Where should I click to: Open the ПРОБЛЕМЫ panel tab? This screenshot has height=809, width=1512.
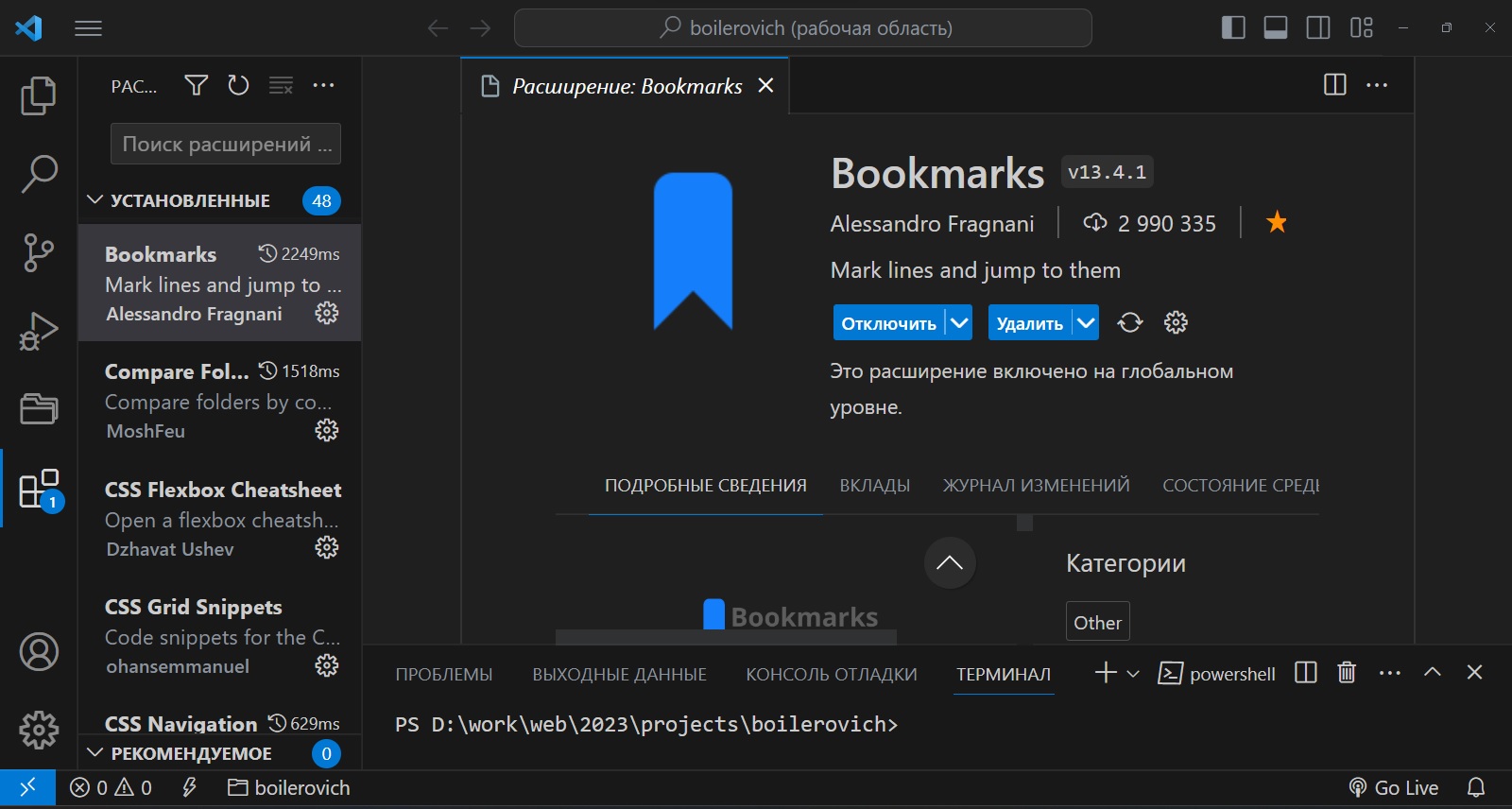coord(444,675)
